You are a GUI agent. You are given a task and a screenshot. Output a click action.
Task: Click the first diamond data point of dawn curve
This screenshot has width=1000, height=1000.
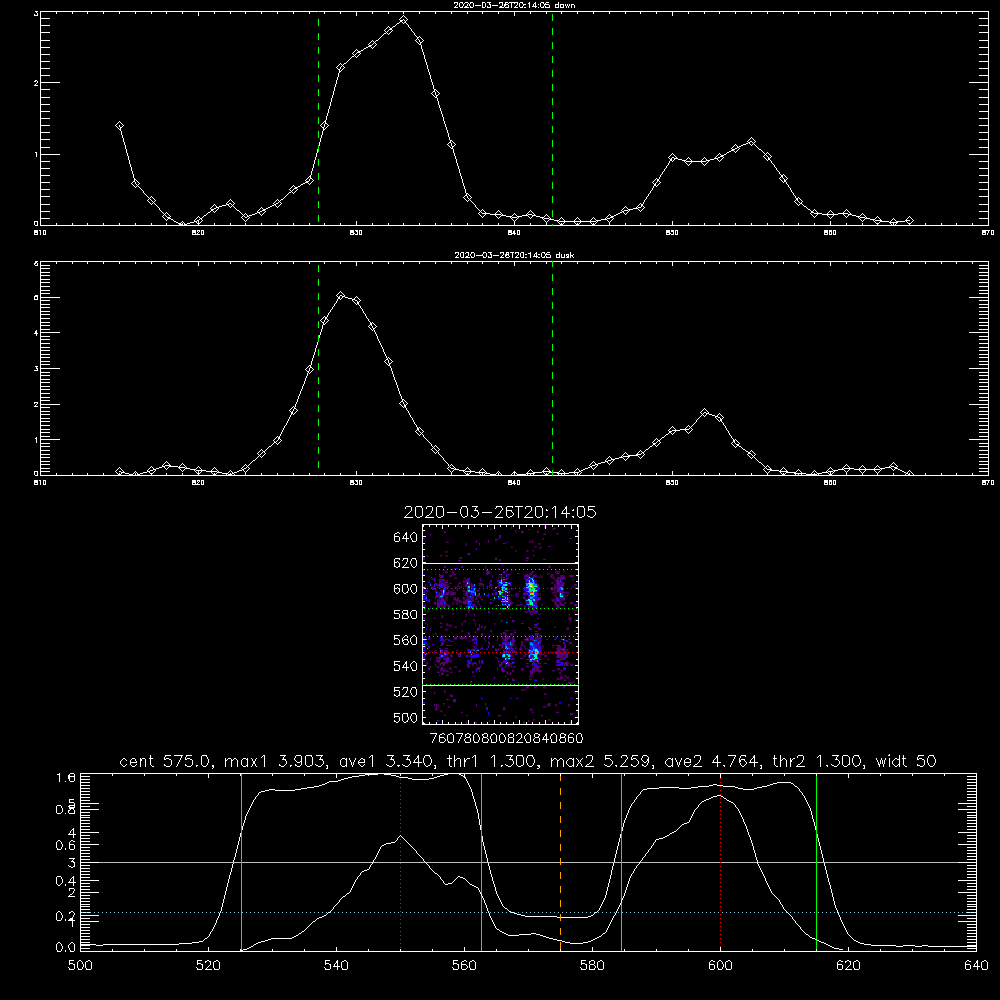point(119,126)
